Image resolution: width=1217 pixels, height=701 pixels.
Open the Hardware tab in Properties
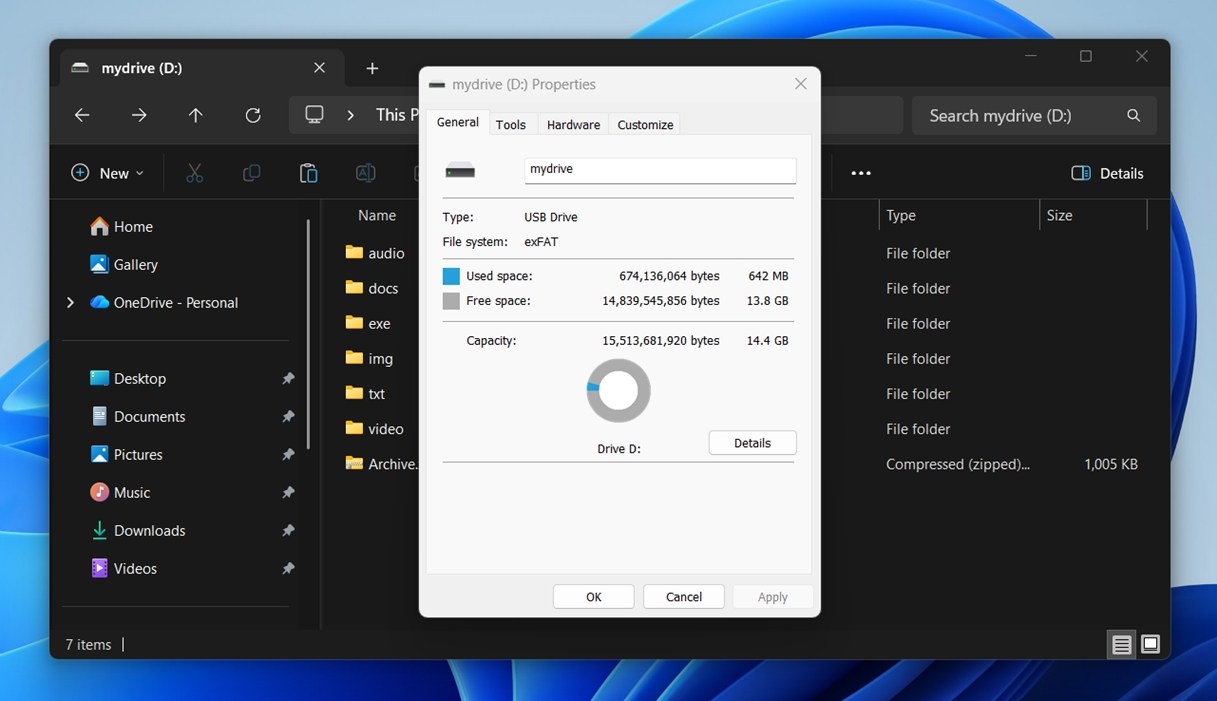pos(573,124)
